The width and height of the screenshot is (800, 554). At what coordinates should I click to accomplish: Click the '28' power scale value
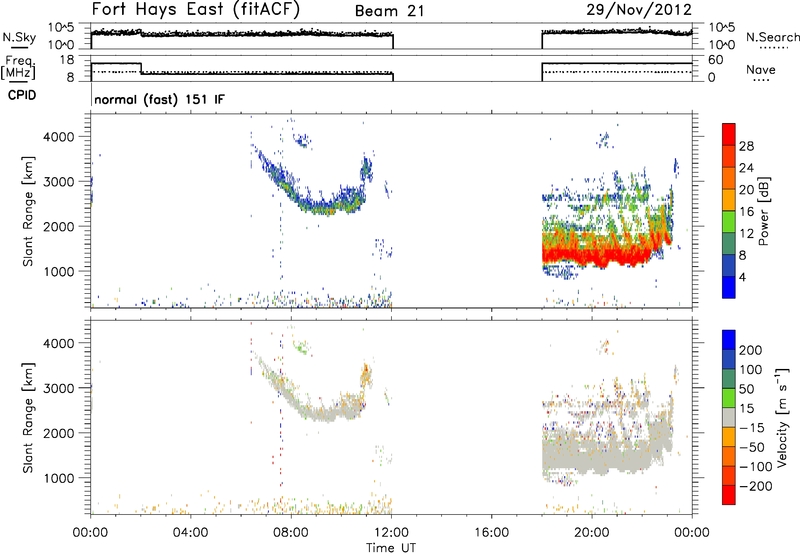(x=746, y=146)
